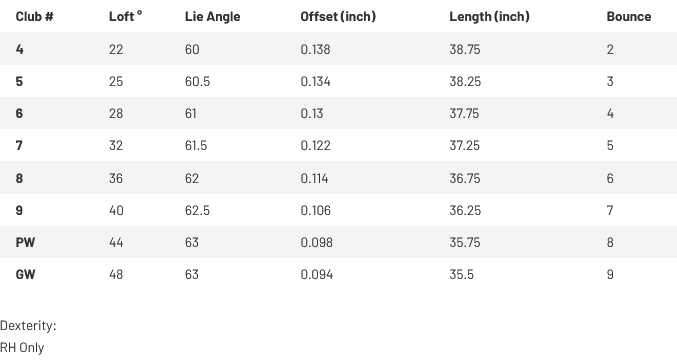This screenshot has width=677, height=362.
Task: Click the Club # column header
Action: pos(35,16)
